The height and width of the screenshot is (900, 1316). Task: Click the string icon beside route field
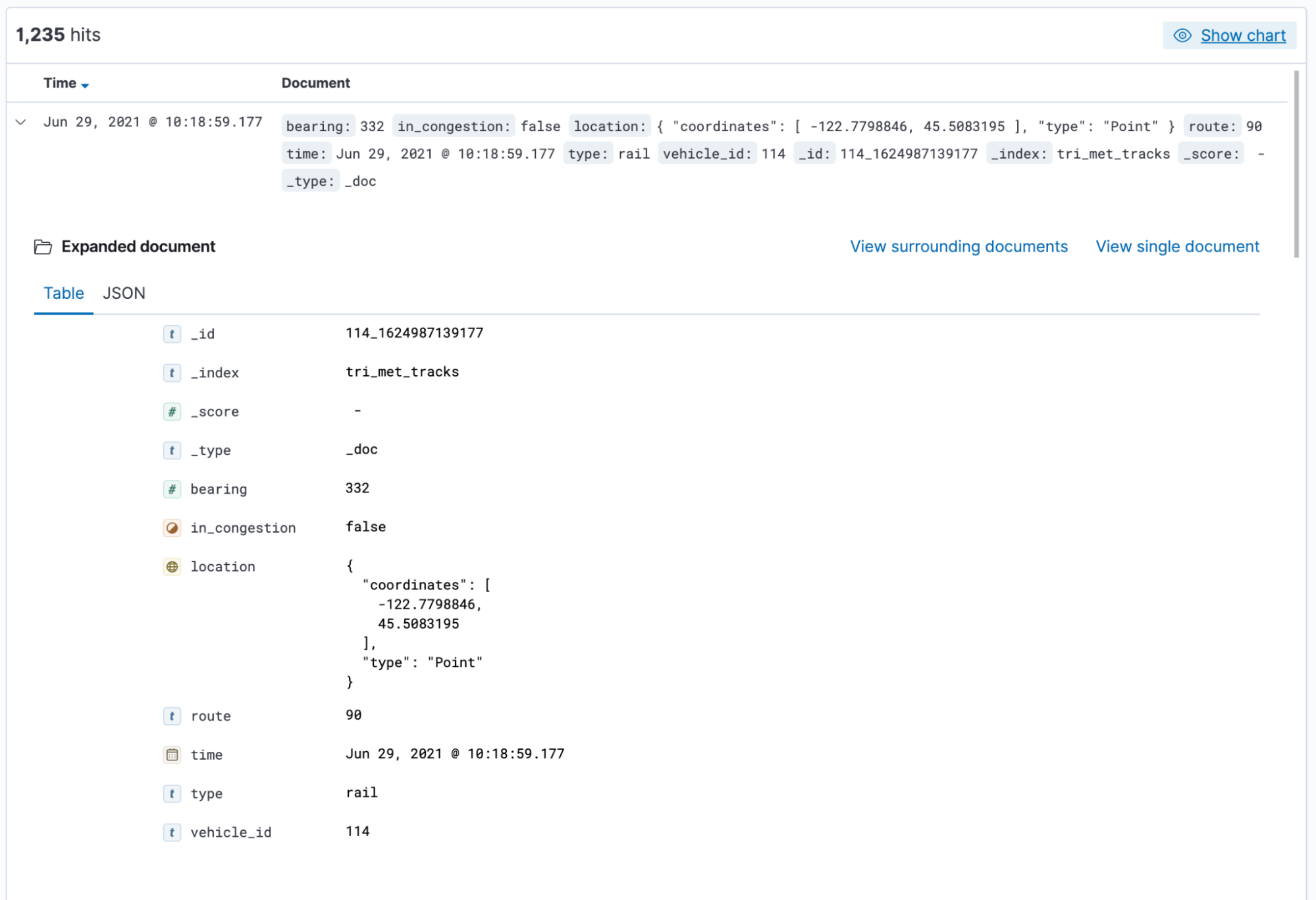coord(172,716)
